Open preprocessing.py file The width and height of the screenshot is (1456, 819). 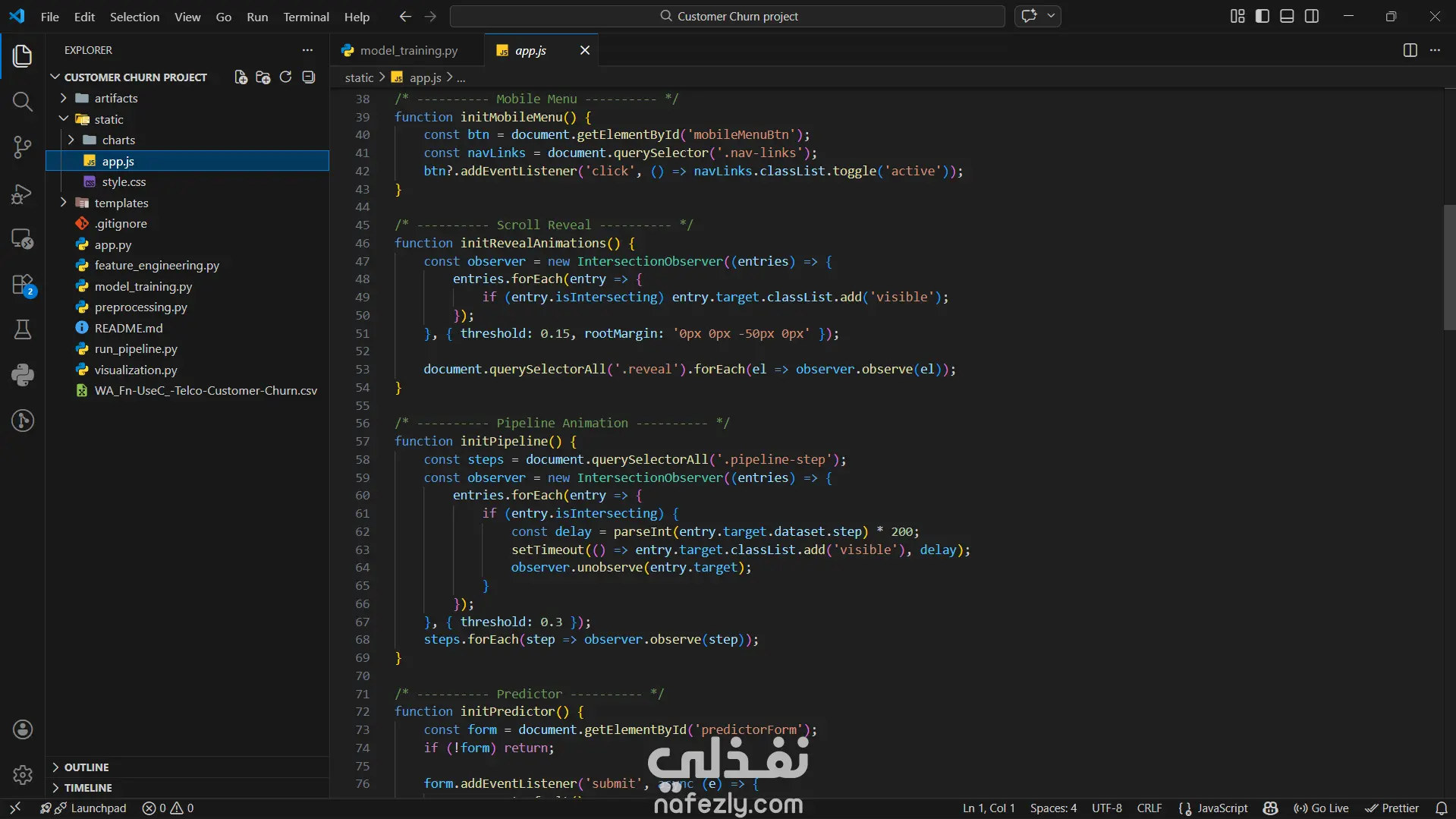point(187,307)
